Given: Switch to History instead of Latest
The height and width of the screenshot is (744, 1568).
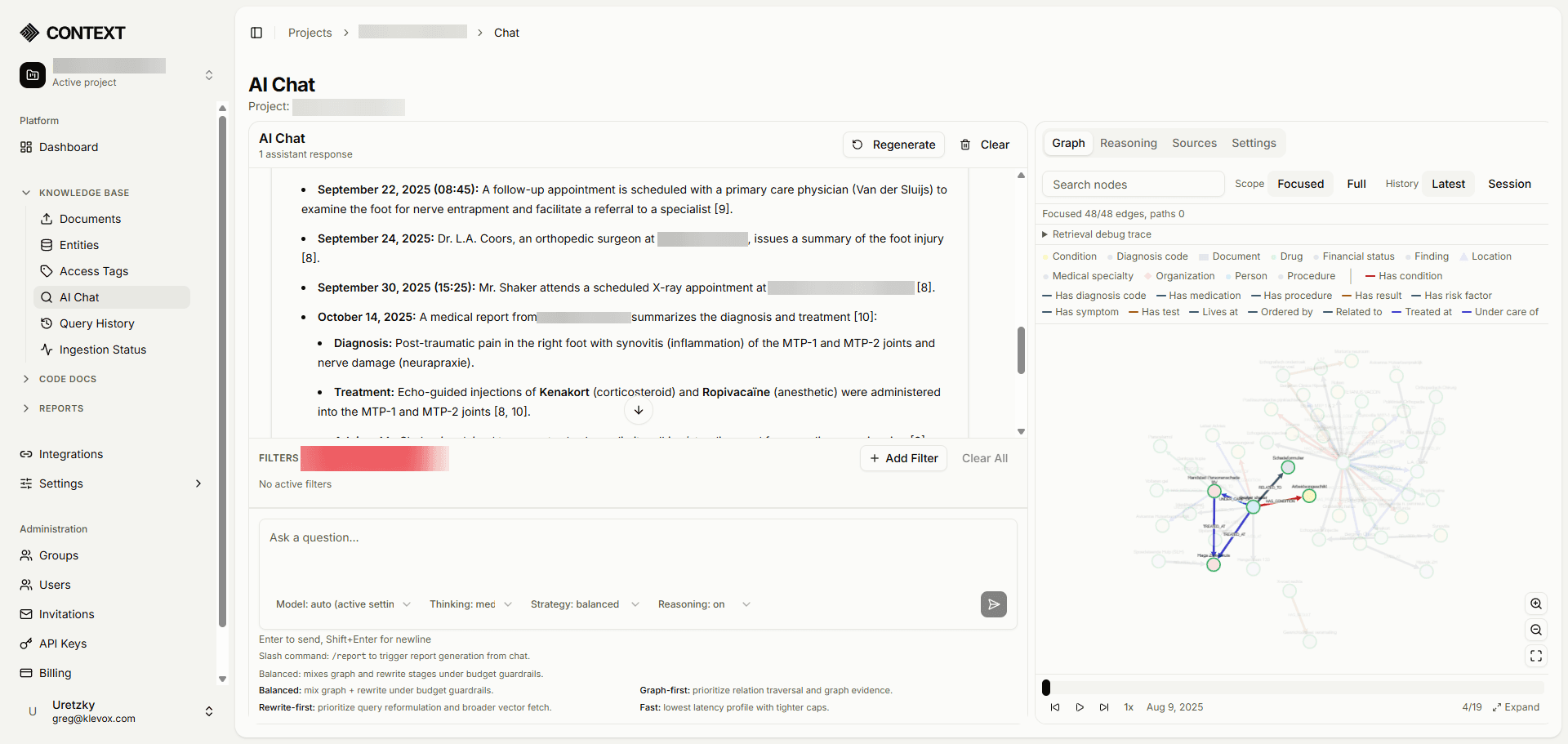Looking at the screenshot, I should pos(1401,183).
